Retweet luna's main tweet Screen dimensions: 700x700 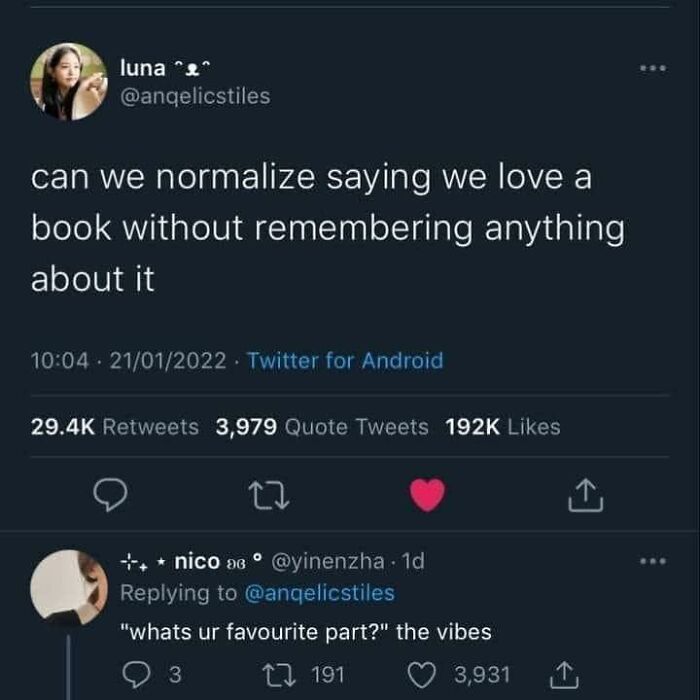tap(268, 495)
